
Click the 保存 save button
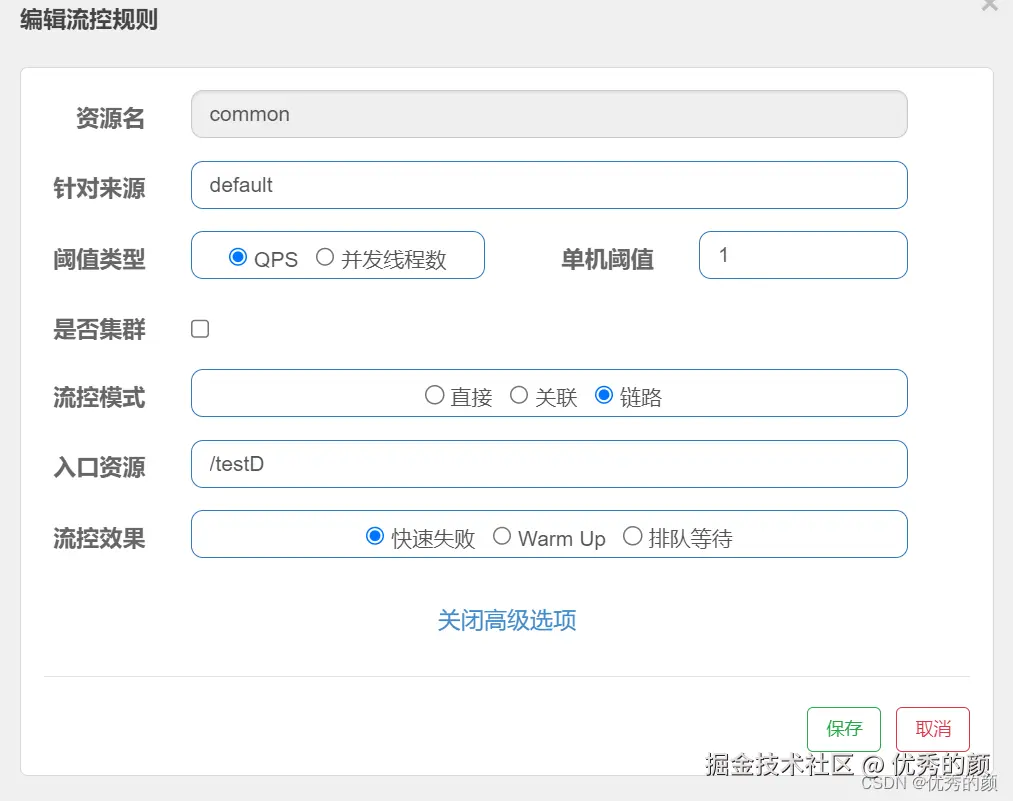843,729
